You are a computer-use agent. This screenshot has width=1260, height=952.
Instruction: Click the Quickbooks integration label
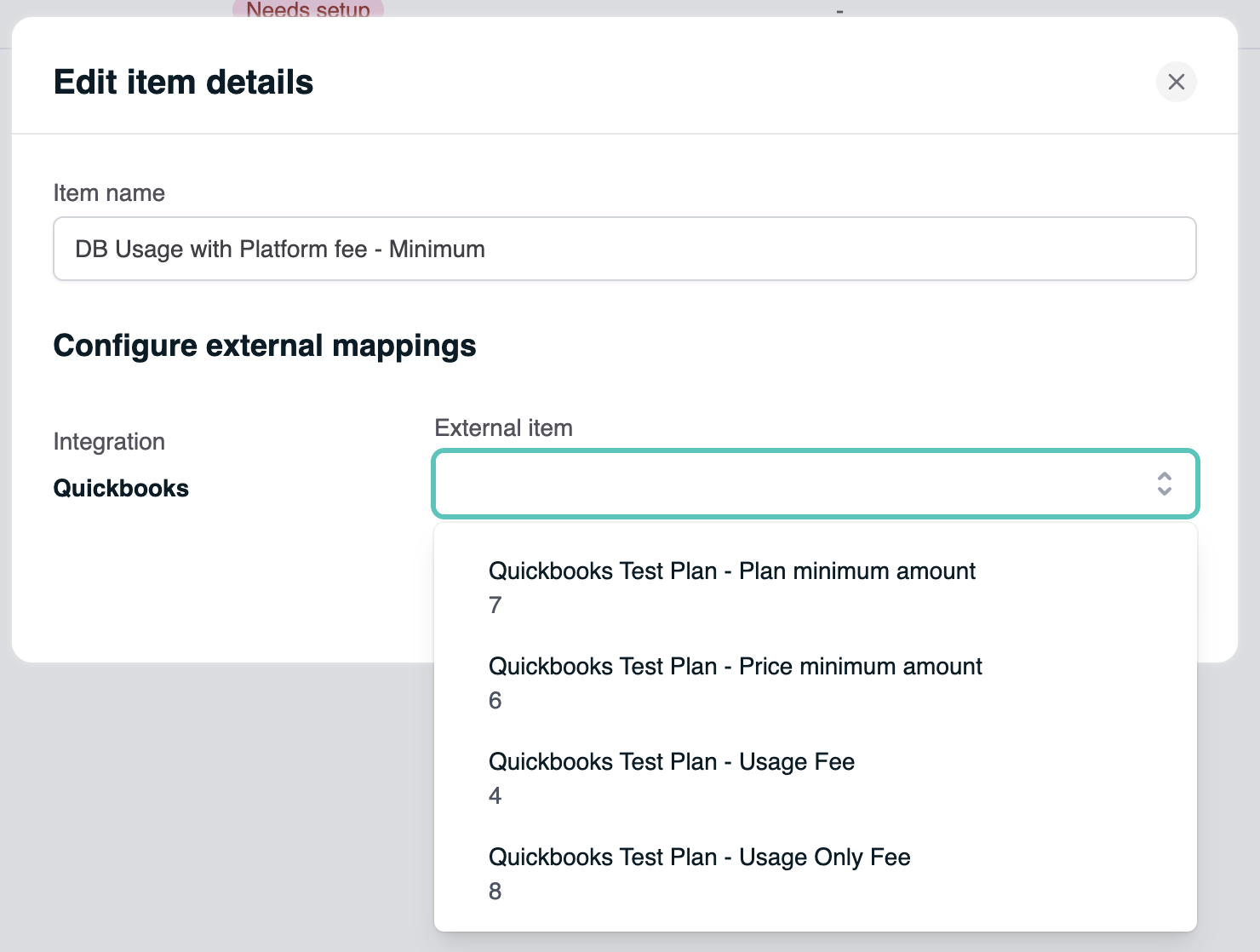coord(121,488)
